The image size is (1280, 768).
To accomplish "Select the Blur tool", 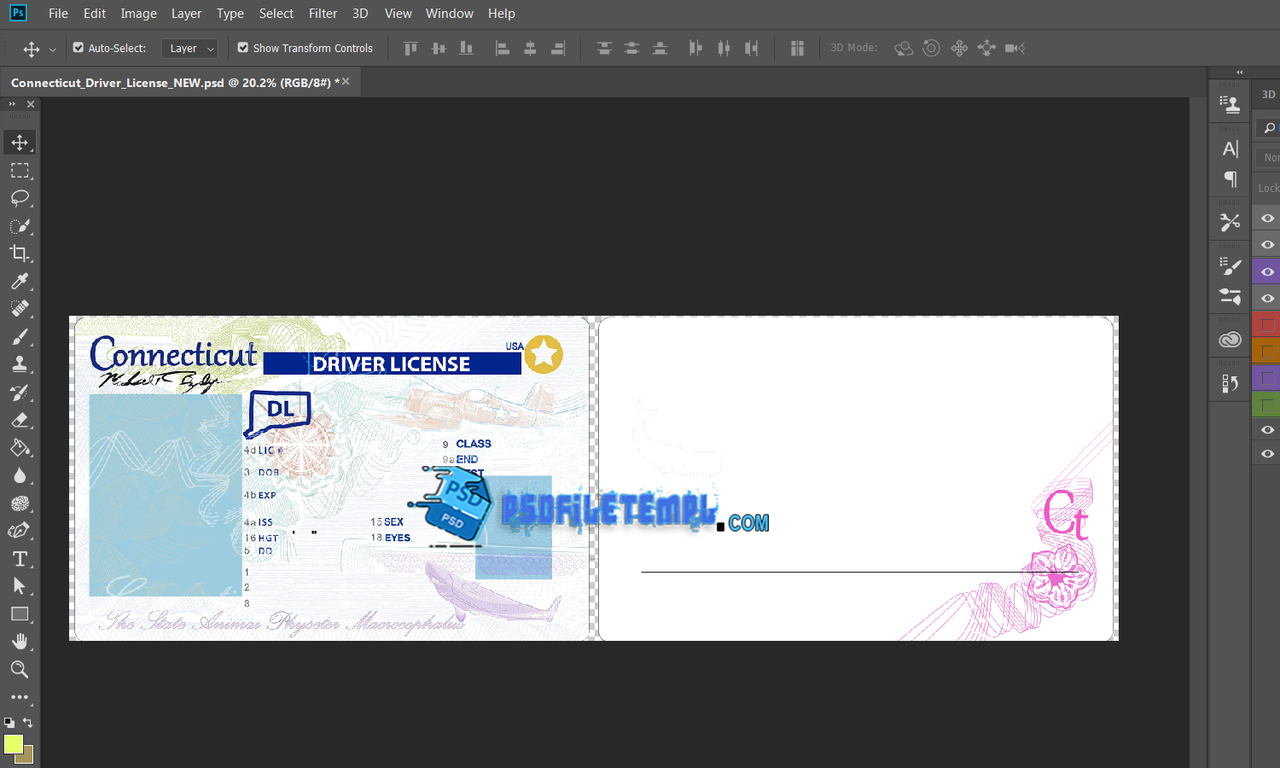I will 19,476.
